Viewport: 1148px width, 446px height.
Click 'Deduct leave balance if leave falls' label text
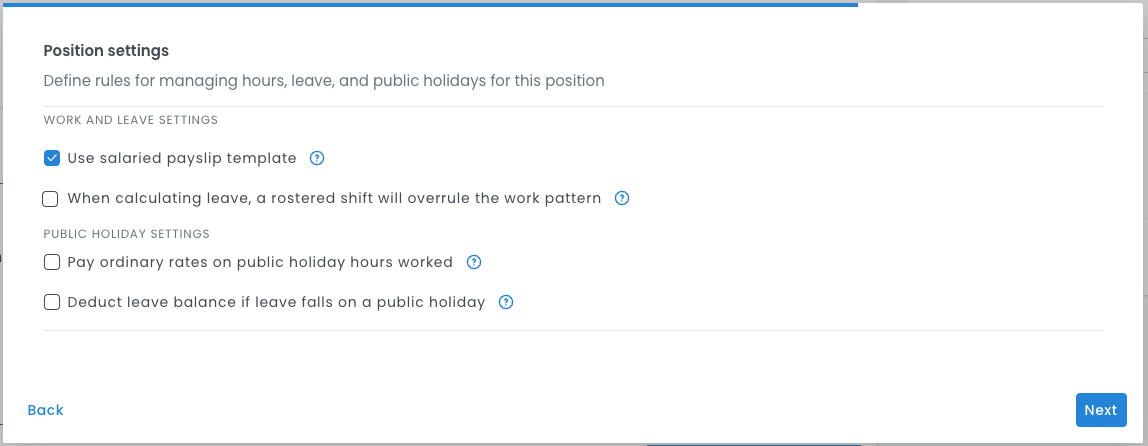click(276, 302)
